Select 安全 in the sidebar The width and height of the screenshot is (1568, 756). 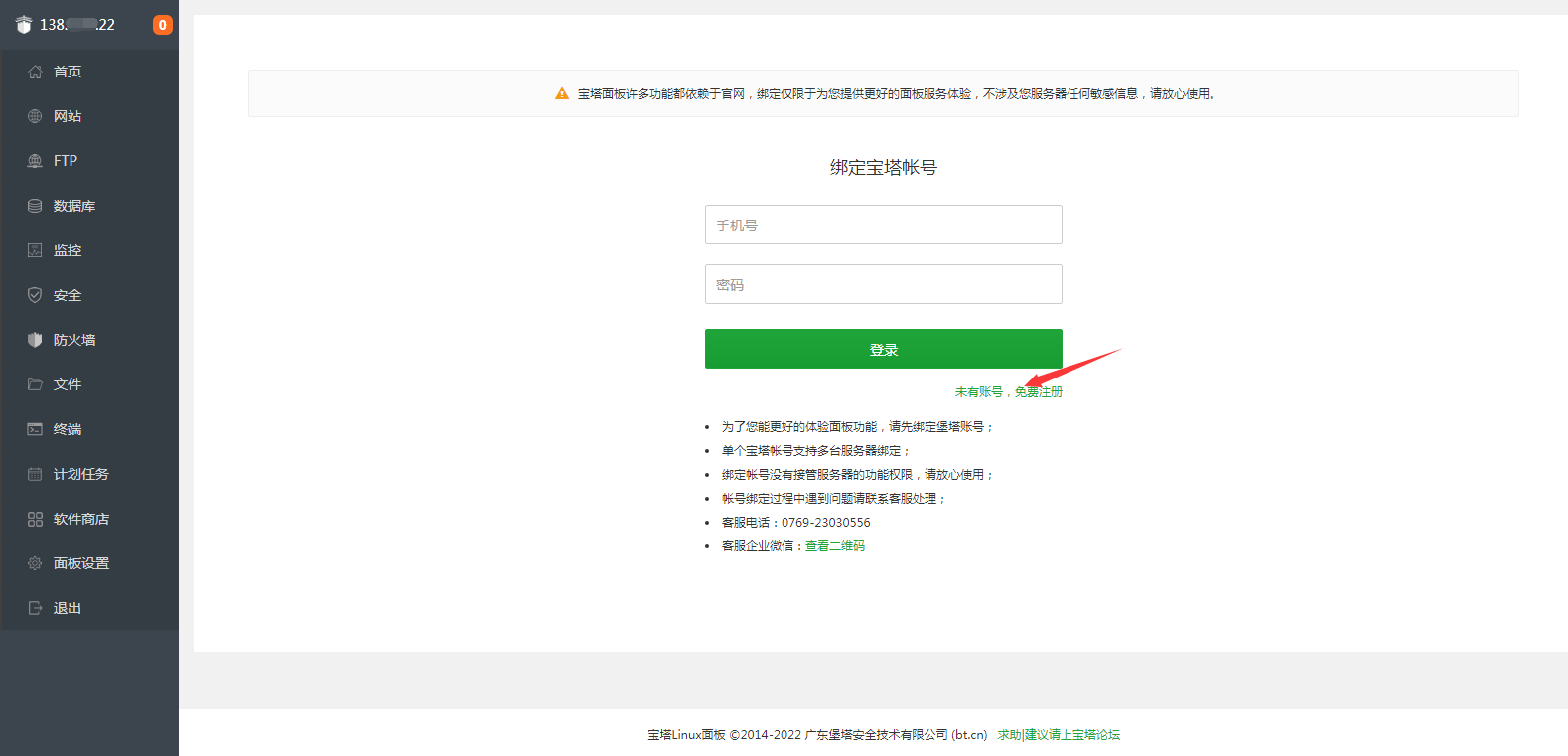(89, 295)
